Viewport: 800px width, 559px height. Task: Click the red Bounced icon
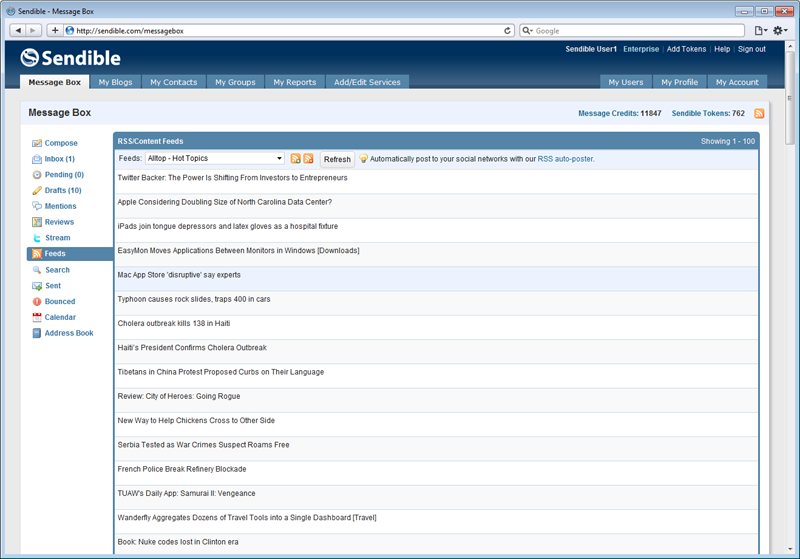(x=37, y=302)
